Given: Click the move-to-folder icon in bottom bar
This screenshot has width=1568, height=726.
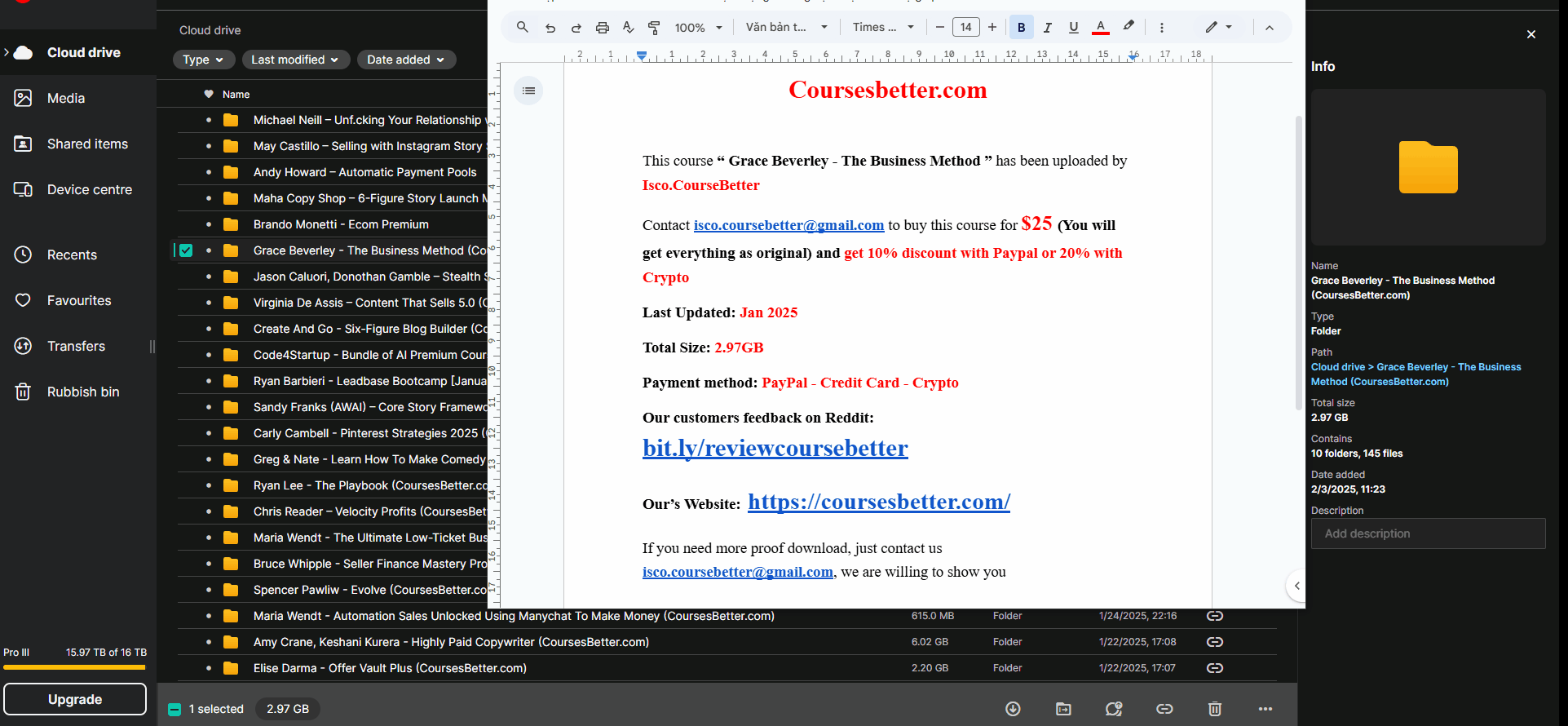Looking at the screenshot, I should (1063, 709).
